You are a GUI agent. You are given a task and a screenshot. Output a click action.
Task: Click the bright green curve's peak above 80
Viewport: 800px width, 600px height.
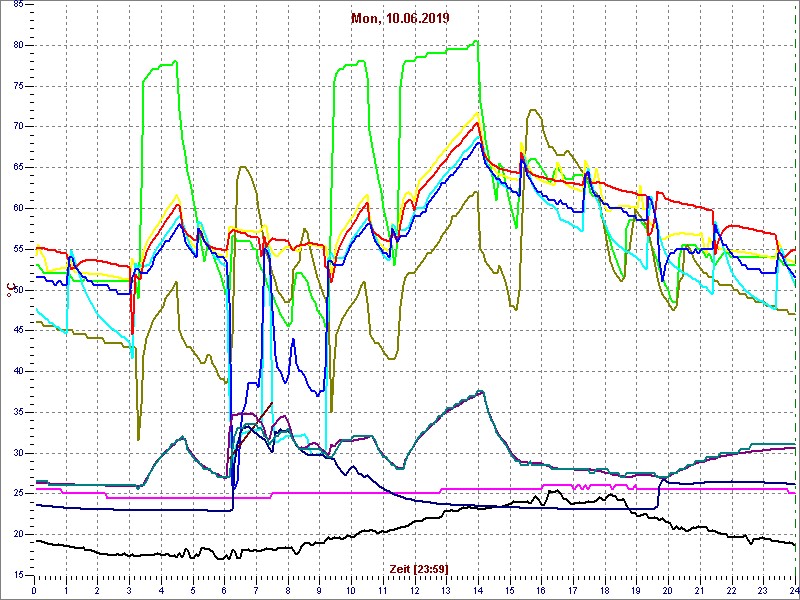click(477, 41)
